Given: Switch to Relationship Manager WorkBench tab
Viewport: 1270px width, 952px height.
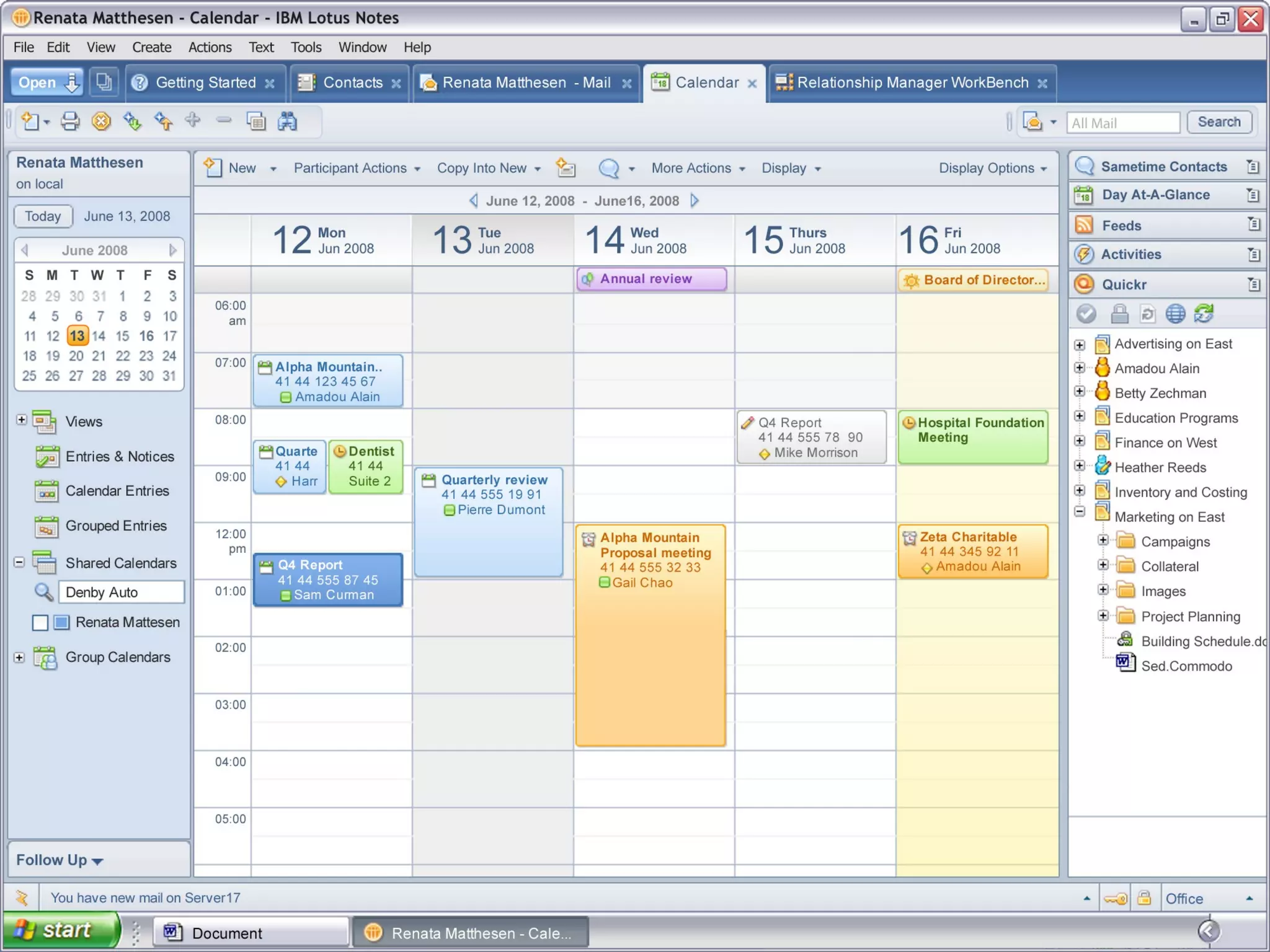Looking at the screenshot, I should click(912, 82).
